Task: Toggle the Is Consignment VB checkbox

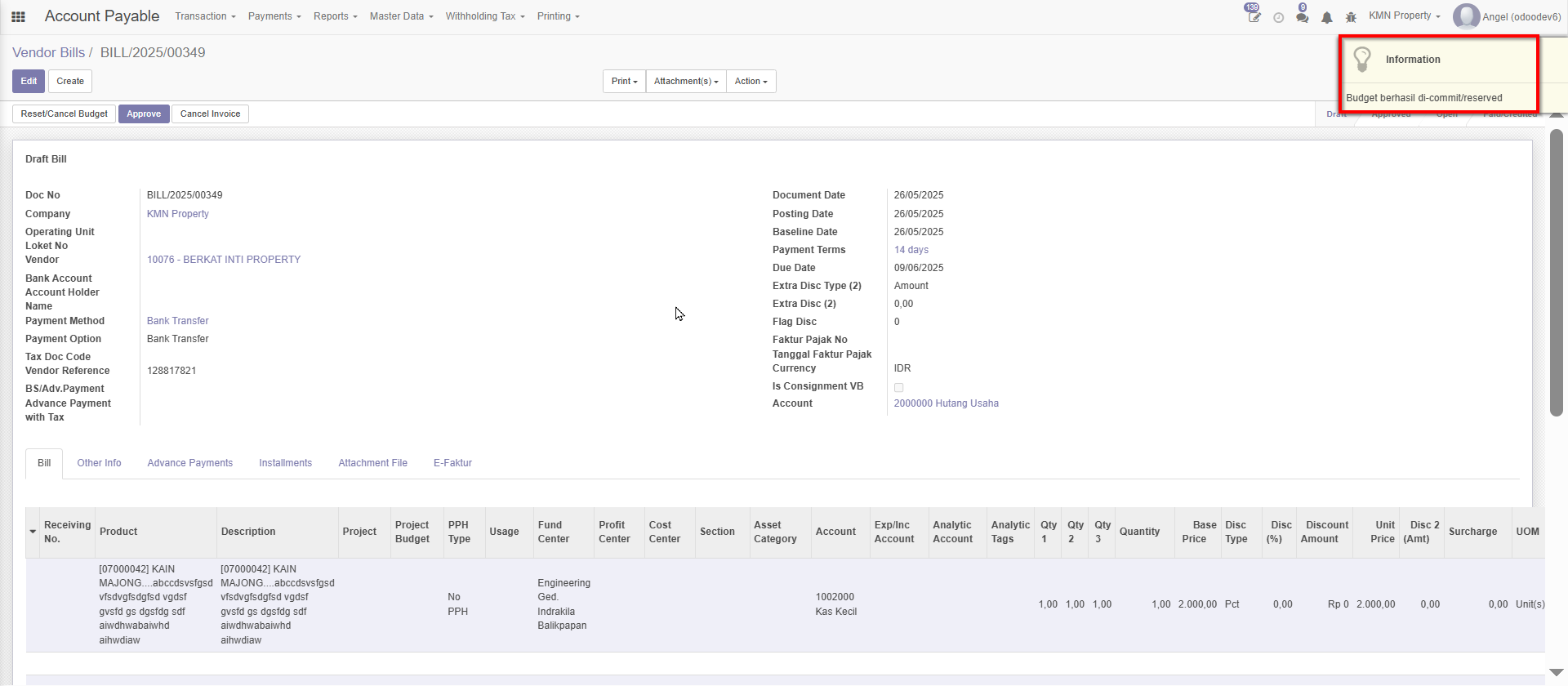Action: point(898,387)
